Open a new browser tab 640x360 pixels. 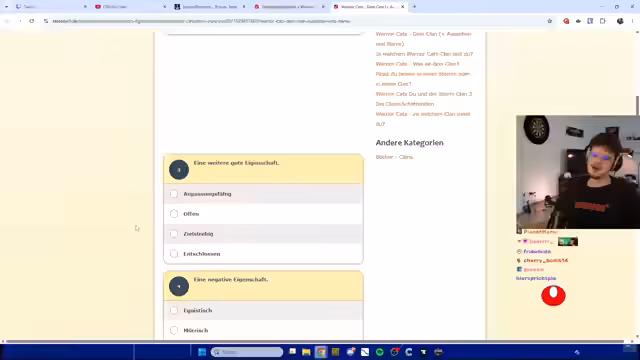click(414, 7)
